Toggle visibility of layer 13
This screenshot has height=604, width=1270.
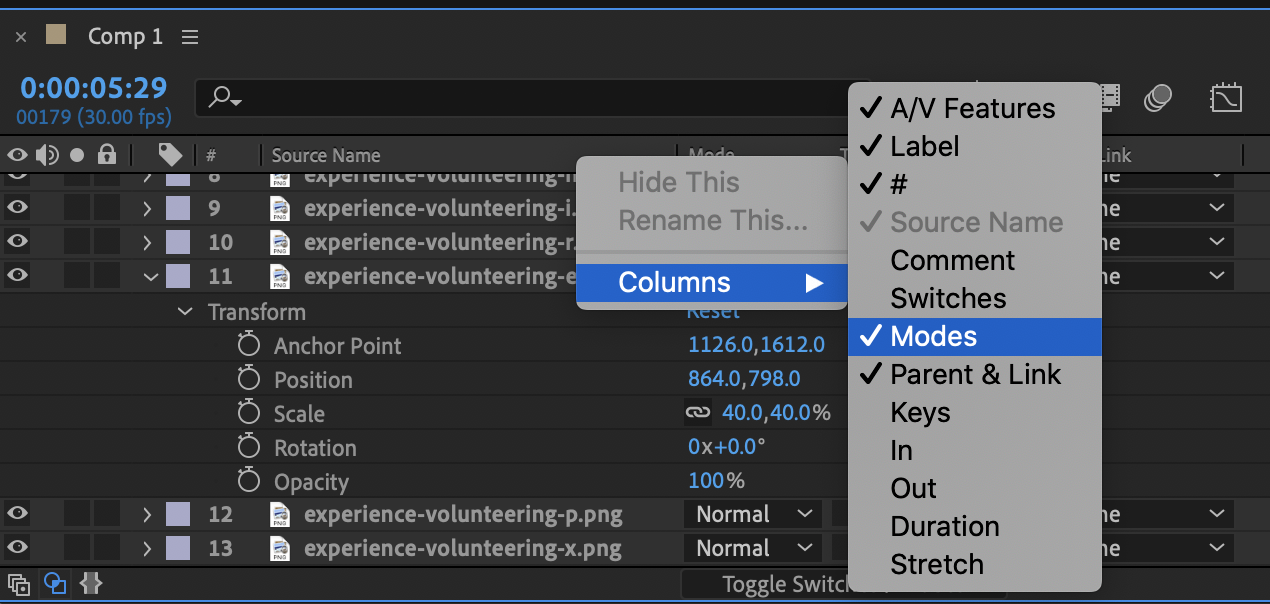(x=17, y=547)
